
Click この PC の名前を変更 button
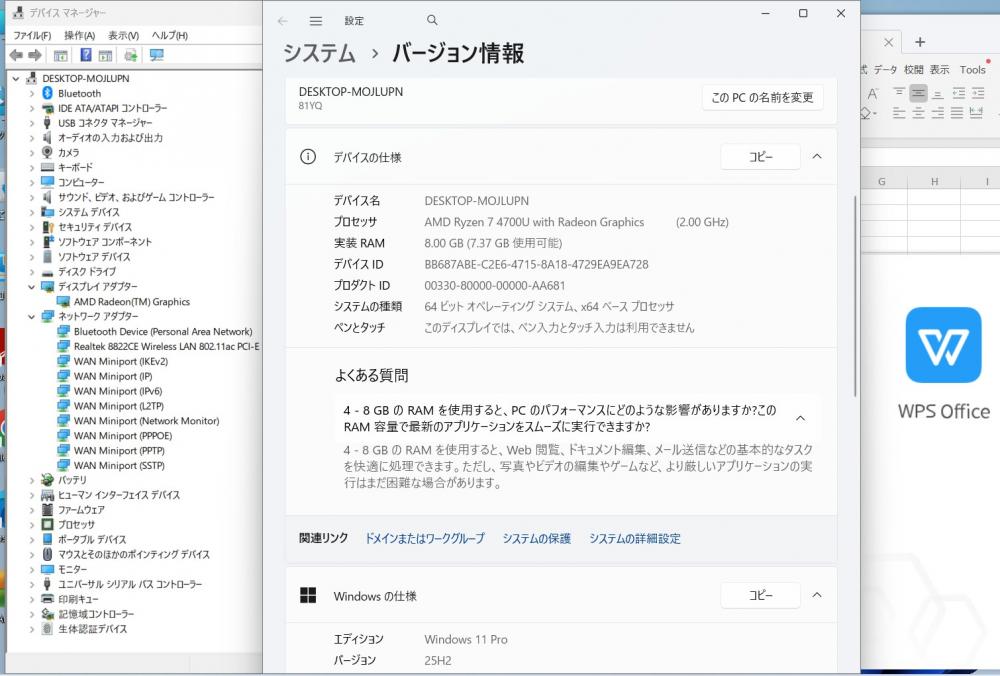pyautogui.click(x=762, y=98)
